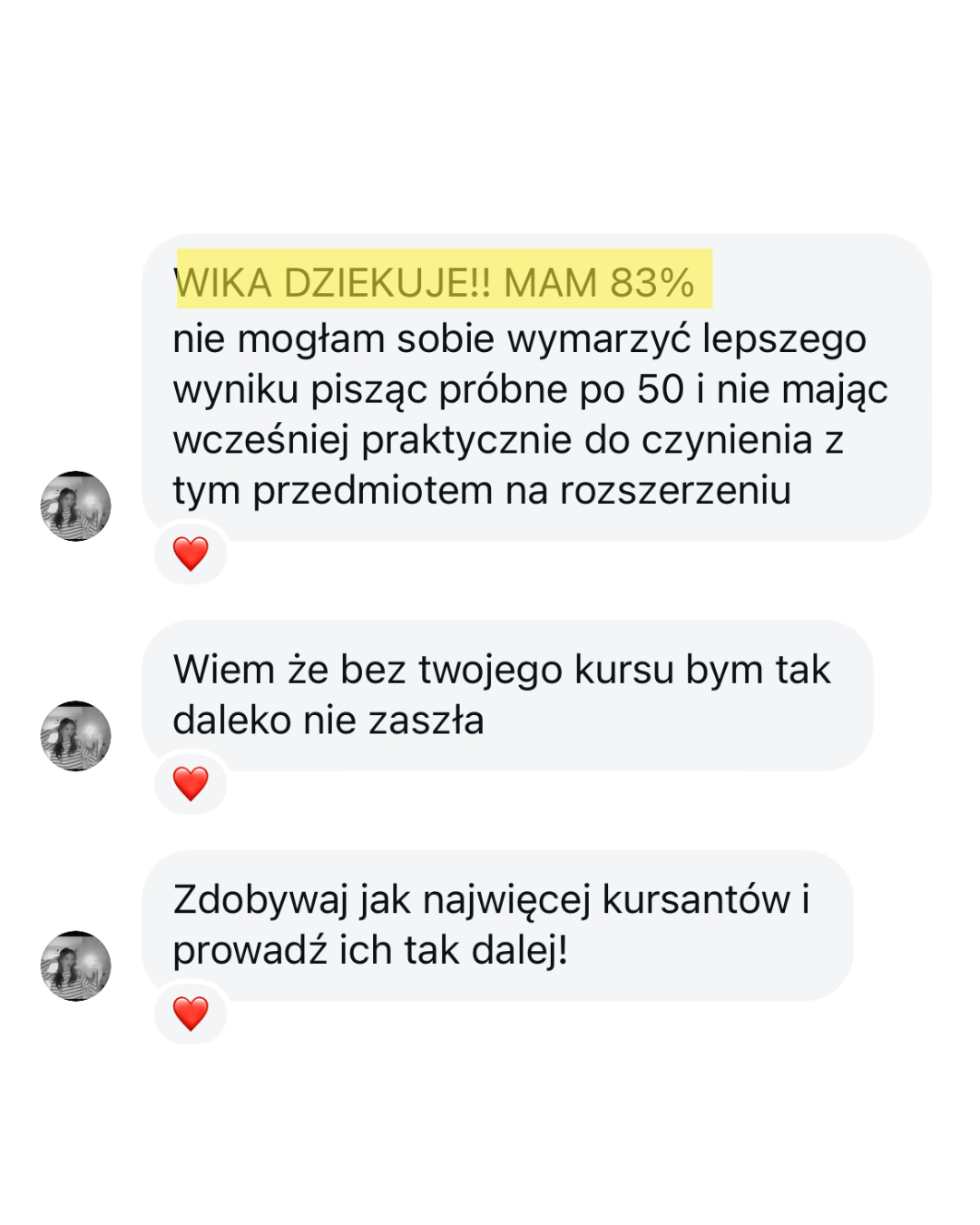Click the word 'rozszerzeniu' in first message
Screen dimensions: 980x1225
(x=675, y=490)
